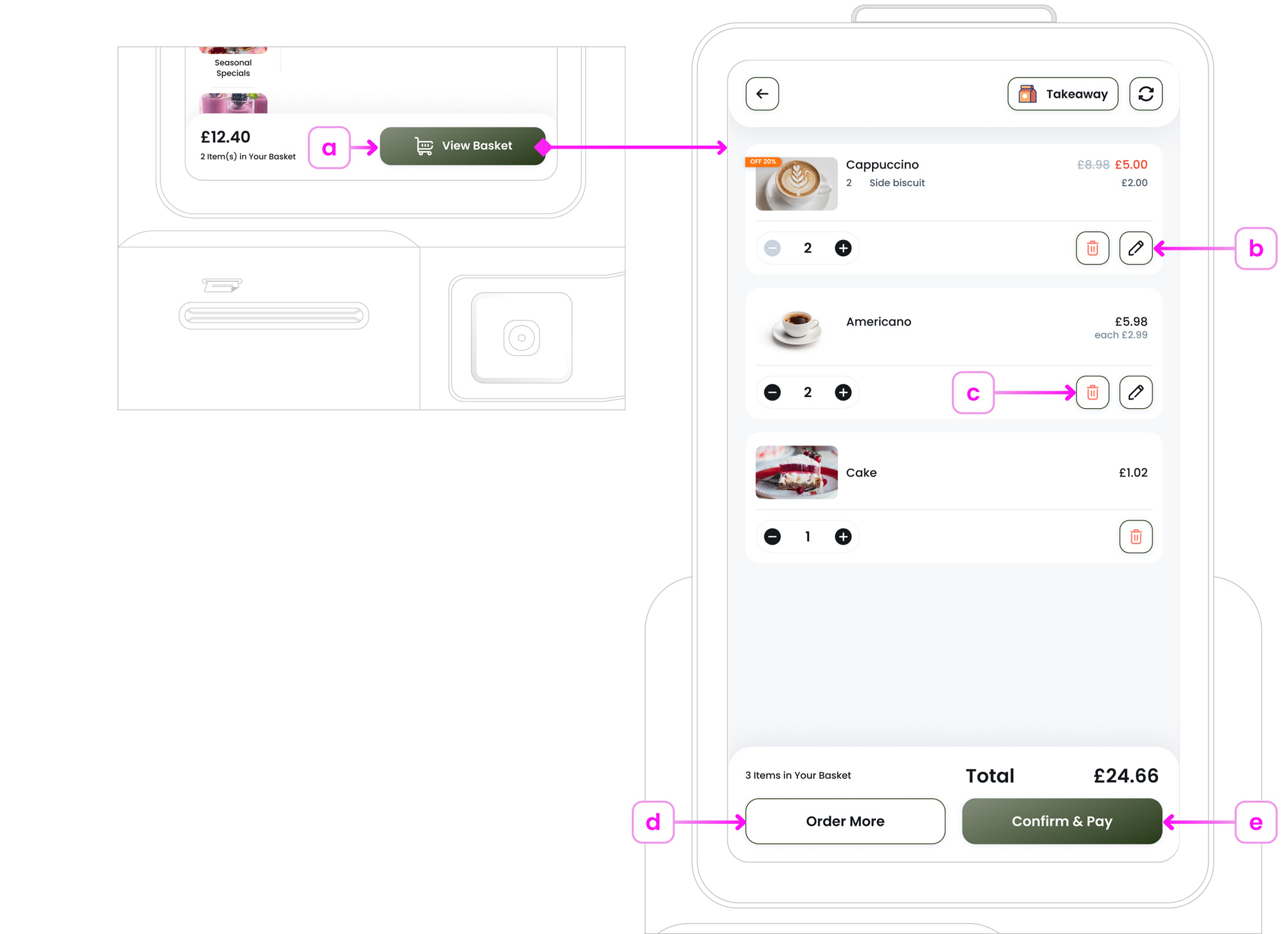Remove the Cake using trash icon
Image resolution: width=1288 pixels, height=934 pixels.
[1135, 536]
